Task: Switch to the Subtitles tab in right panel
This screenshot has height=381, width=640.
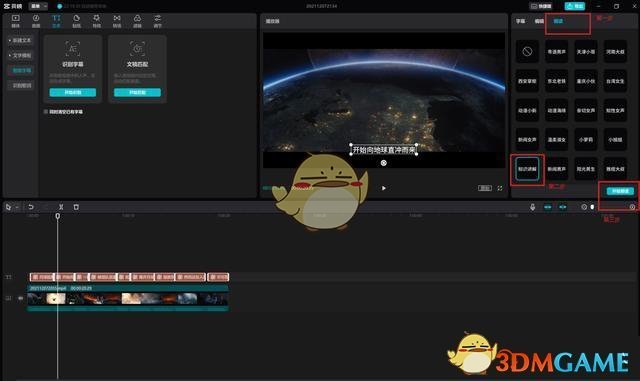Action: pyautogui.click(x=520, y=21)
